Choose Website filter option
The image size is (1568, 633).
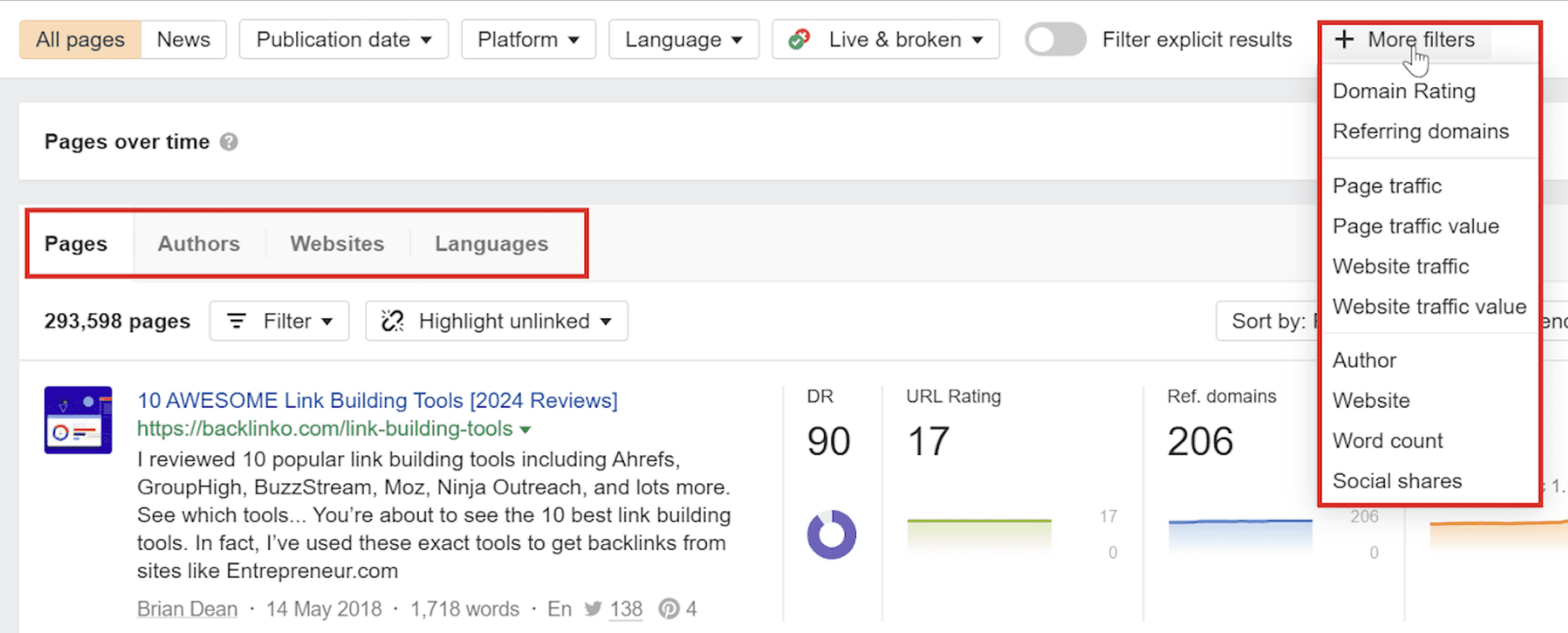[1371, 400]
